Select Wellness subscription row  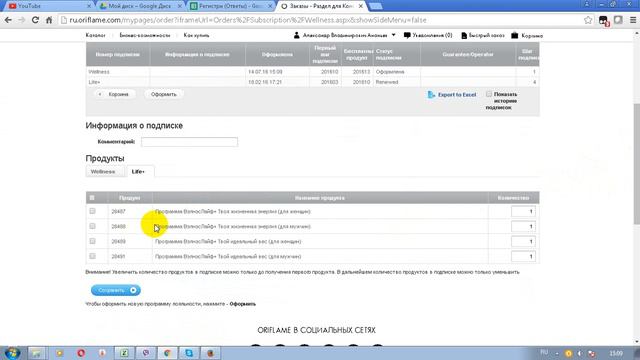[x=312, y=72]
